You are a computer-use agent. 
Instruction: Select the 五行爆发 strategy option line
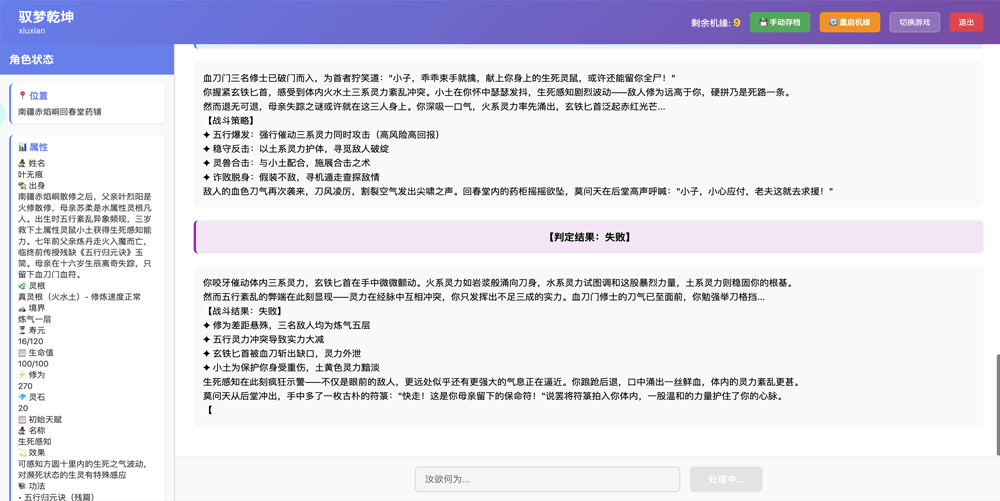320,134
